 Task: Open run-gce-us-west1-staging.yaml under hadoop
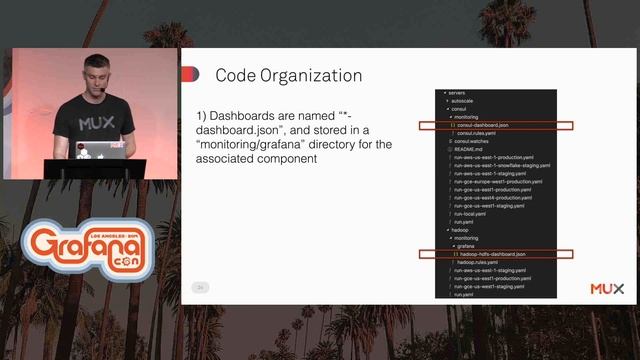click(489, 287)
